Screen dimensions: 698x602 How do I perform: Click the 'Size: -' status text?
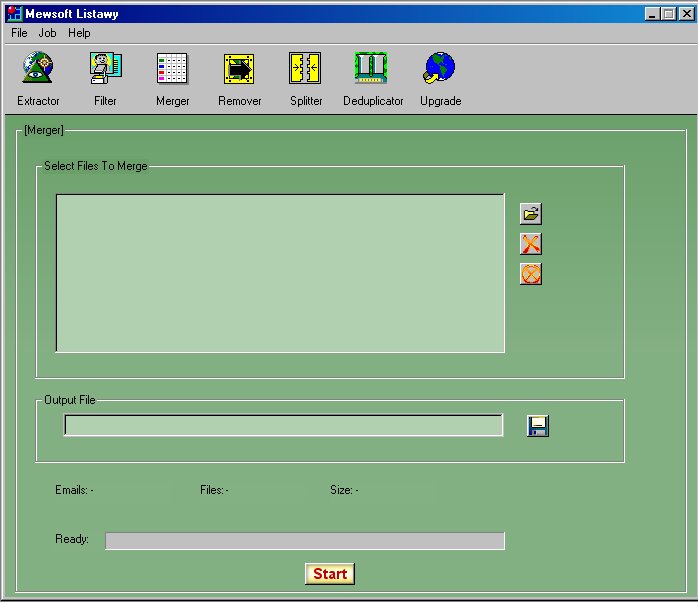[344, 490]
